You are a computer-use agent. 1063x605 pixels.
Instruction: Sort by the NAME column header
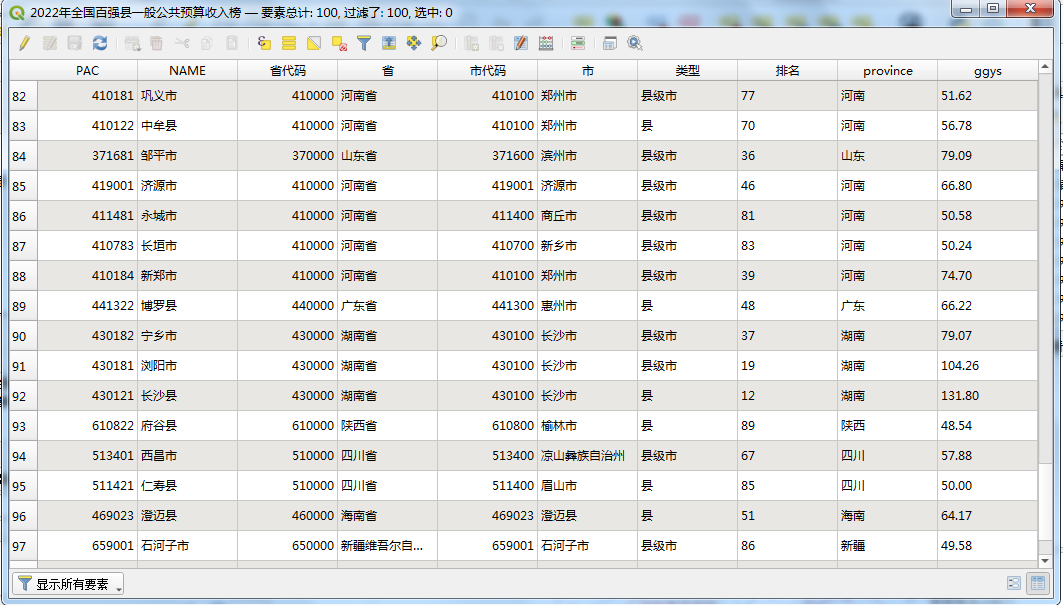[187, 71]
